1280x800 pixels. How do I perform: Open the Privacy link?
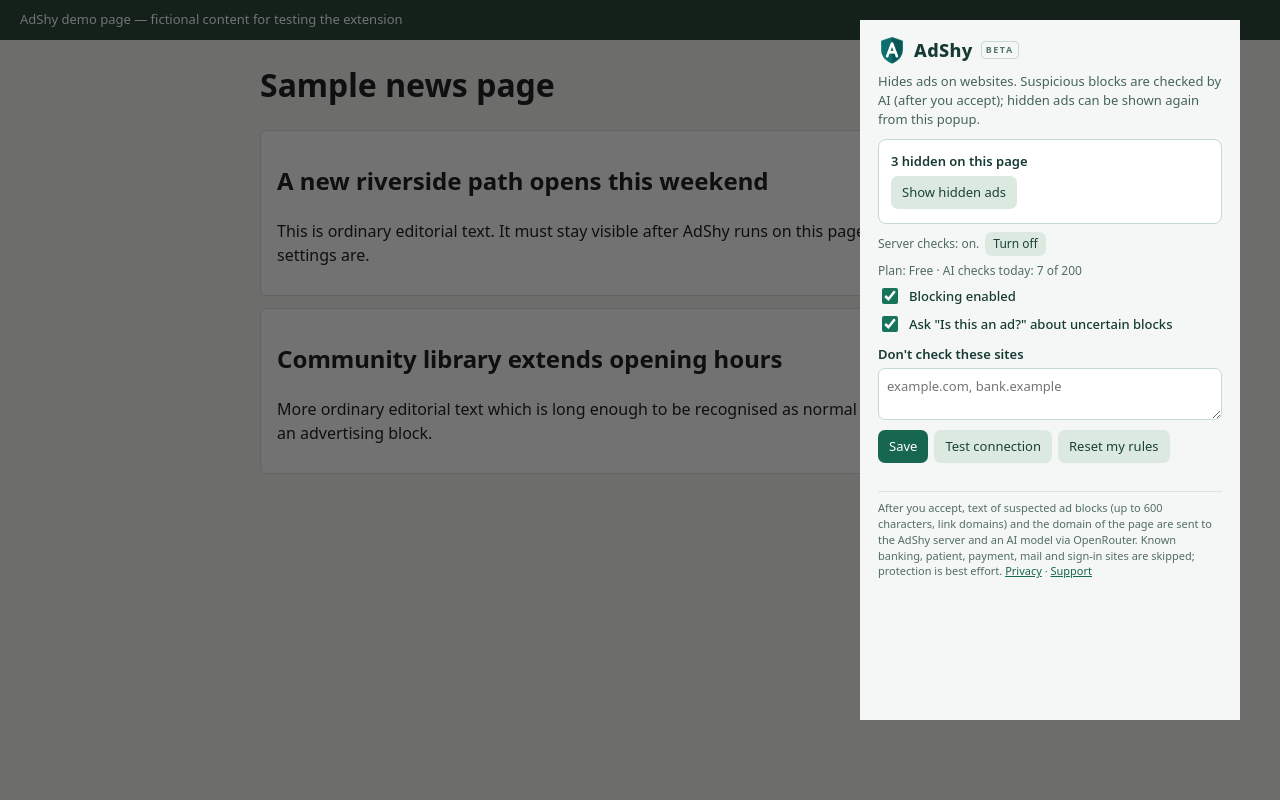(x=1023, y=571)
